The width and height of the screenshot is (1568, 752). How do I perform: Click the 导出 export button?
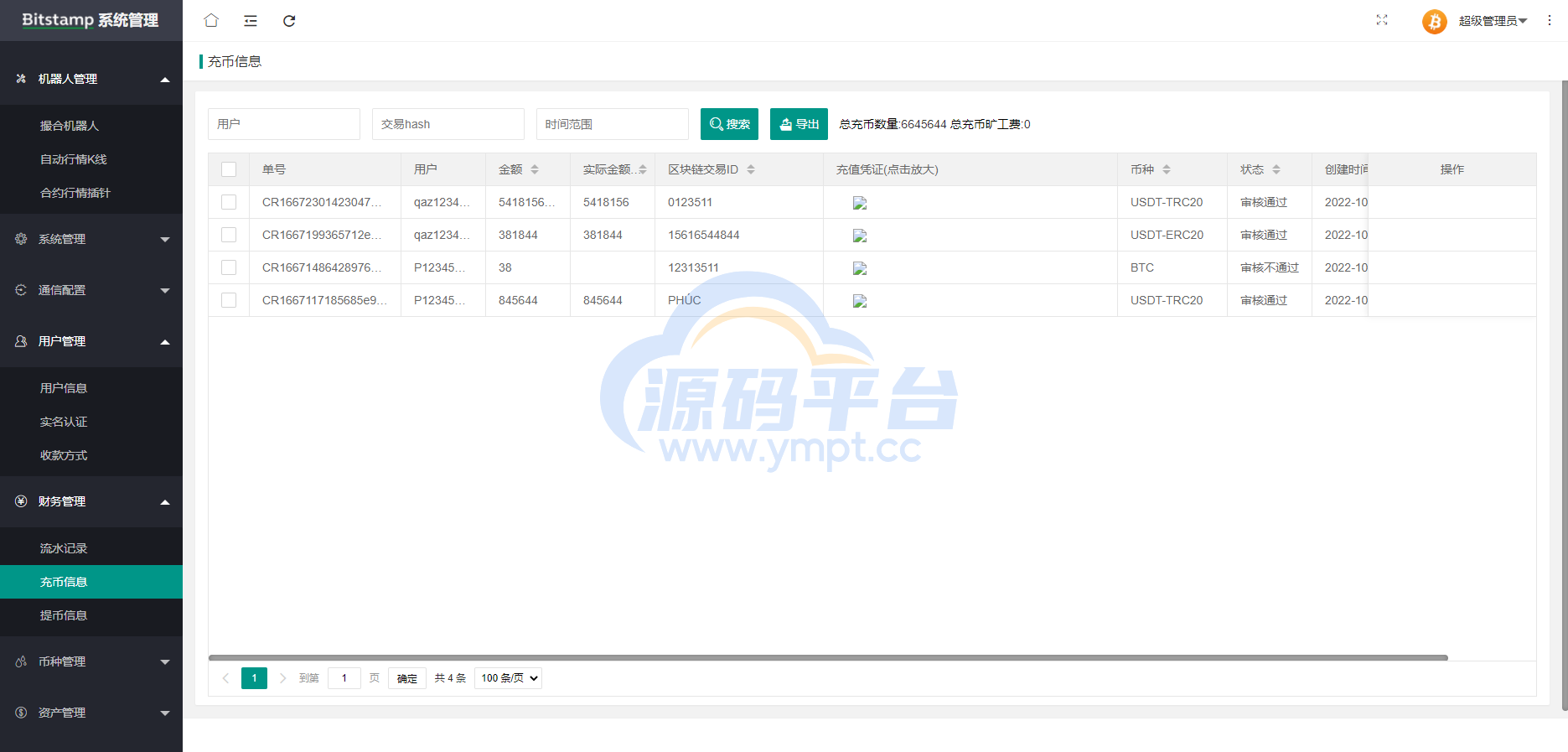coord(799,124)
